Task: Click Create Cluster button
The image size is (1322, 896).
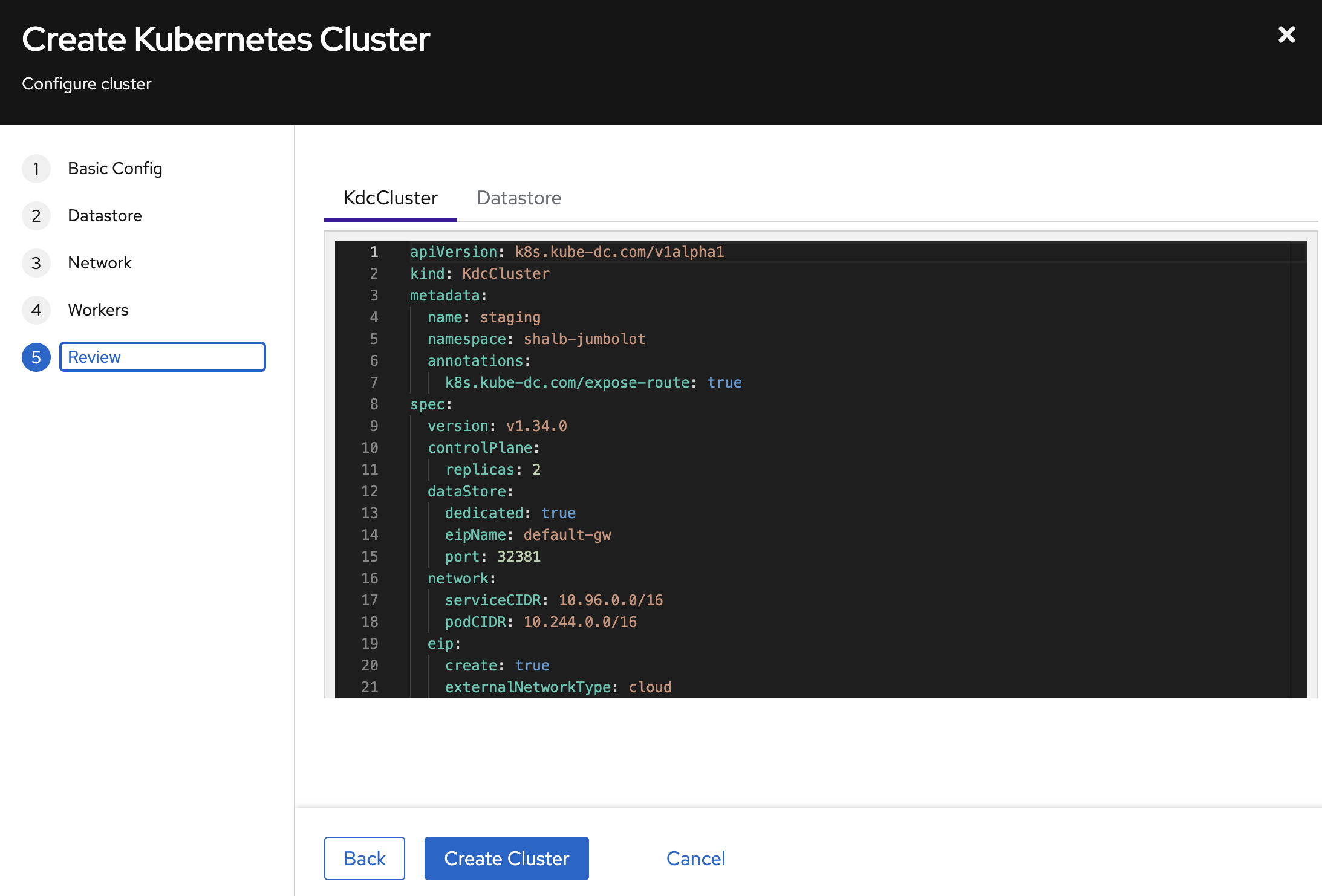Action: pyautogui.click(x=506, y=859)
